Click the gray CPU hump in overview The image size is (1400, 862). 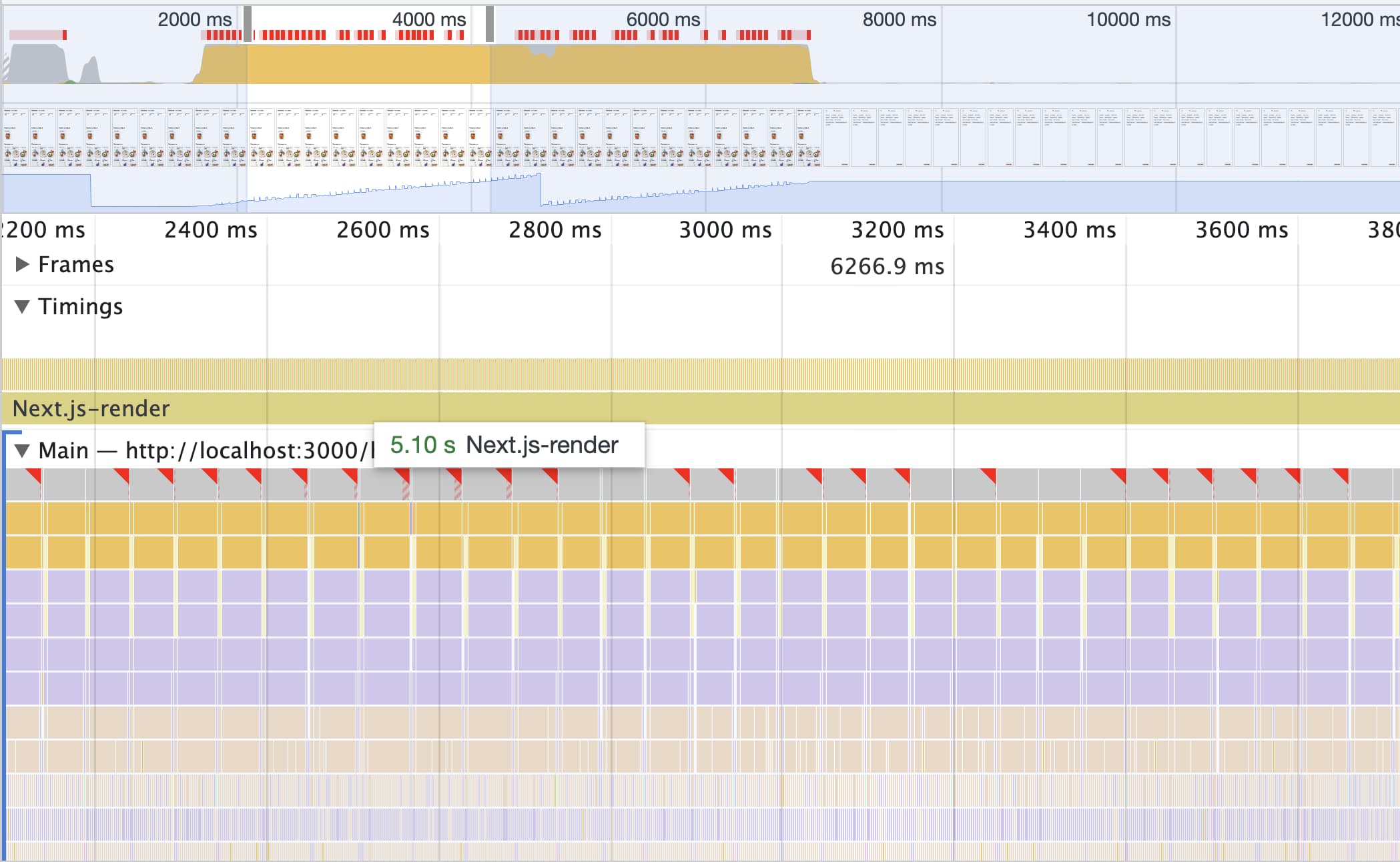(37, 64)
